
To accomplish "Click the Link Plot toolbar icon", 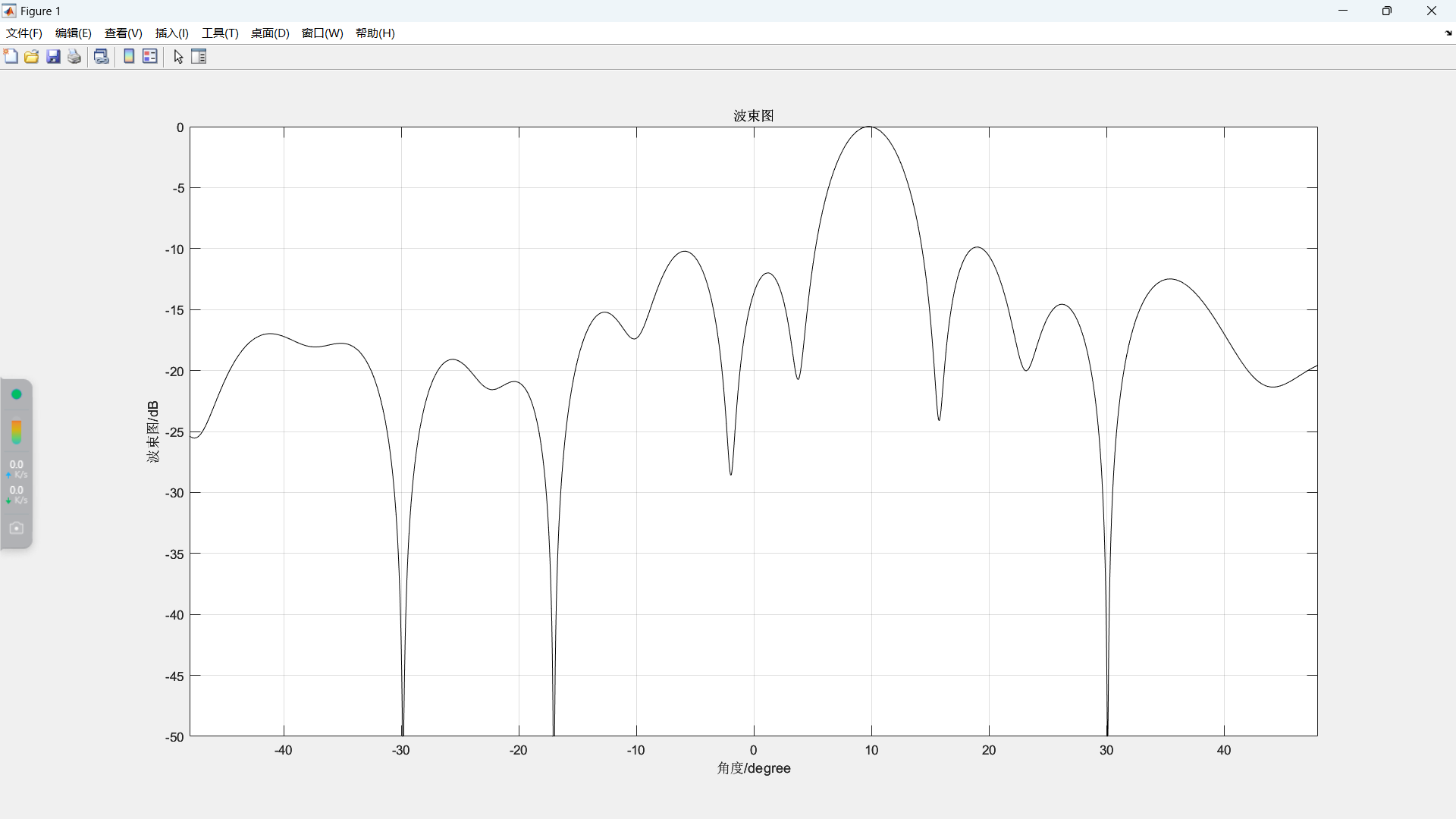I will coord(102,57).
